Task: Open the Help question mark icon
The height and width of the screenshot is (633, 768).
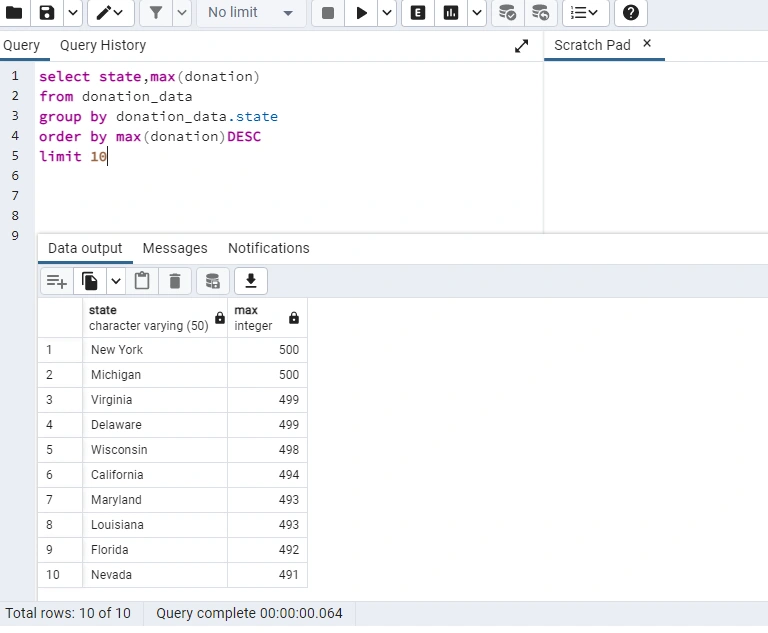Action: pyautogui.click(x=630, y=13)
